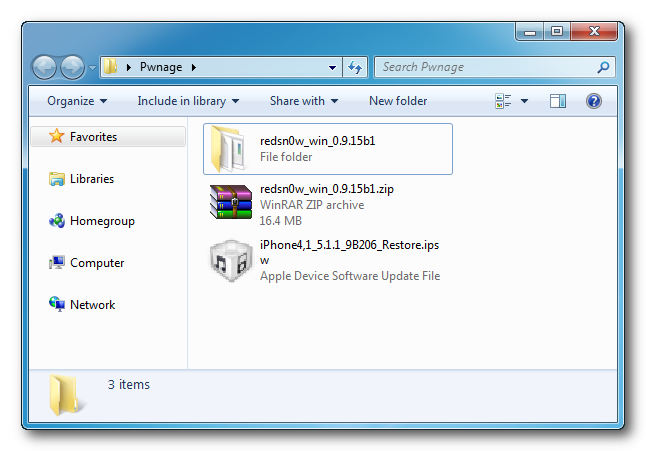
Task: Open recent locations dropdown beside navigation arrows
Action: tap(93, 68)
